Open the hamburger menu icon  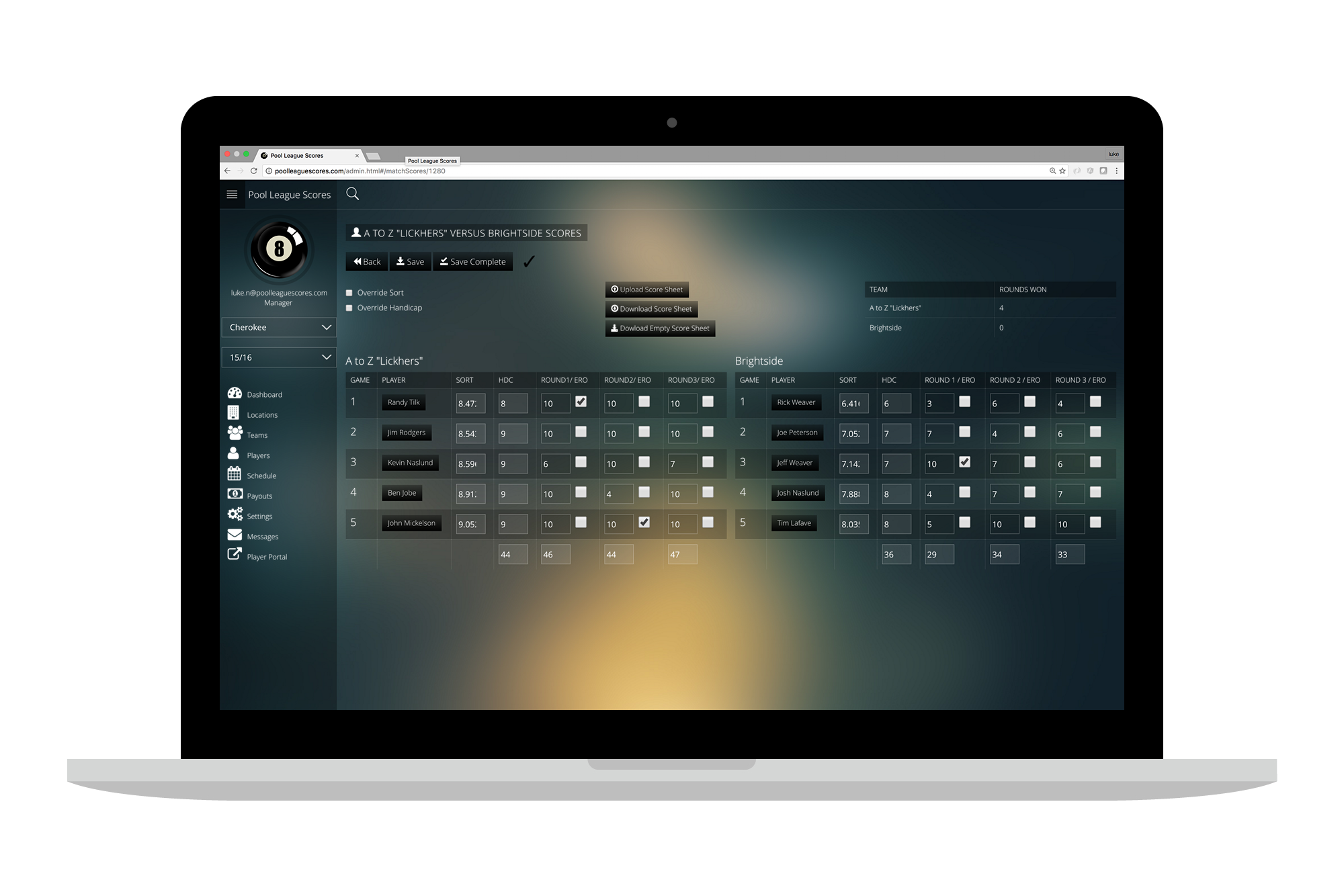tap(232, 195)
